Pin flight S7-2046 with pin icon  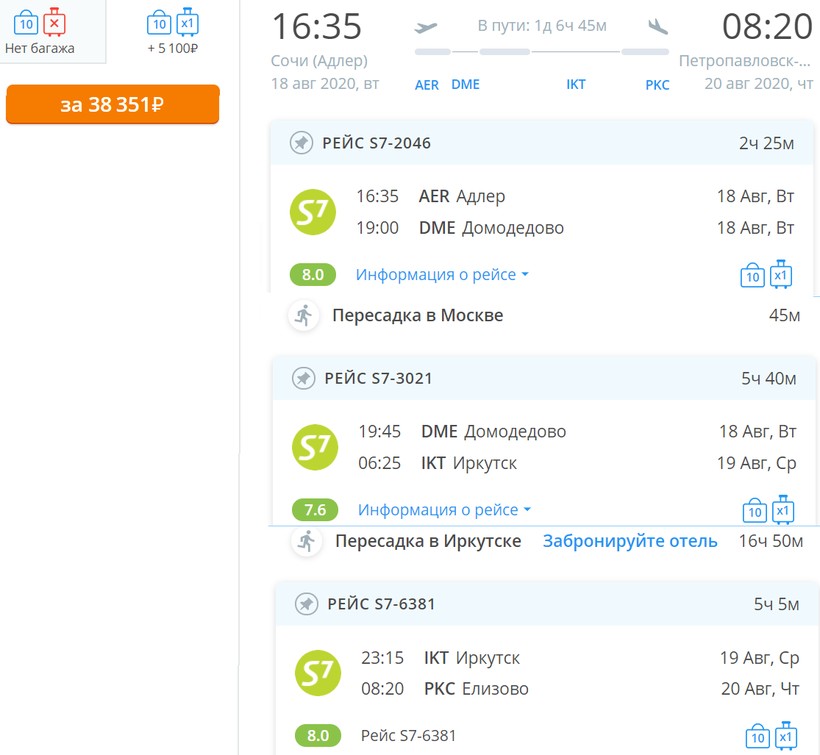tap(301, 143)
